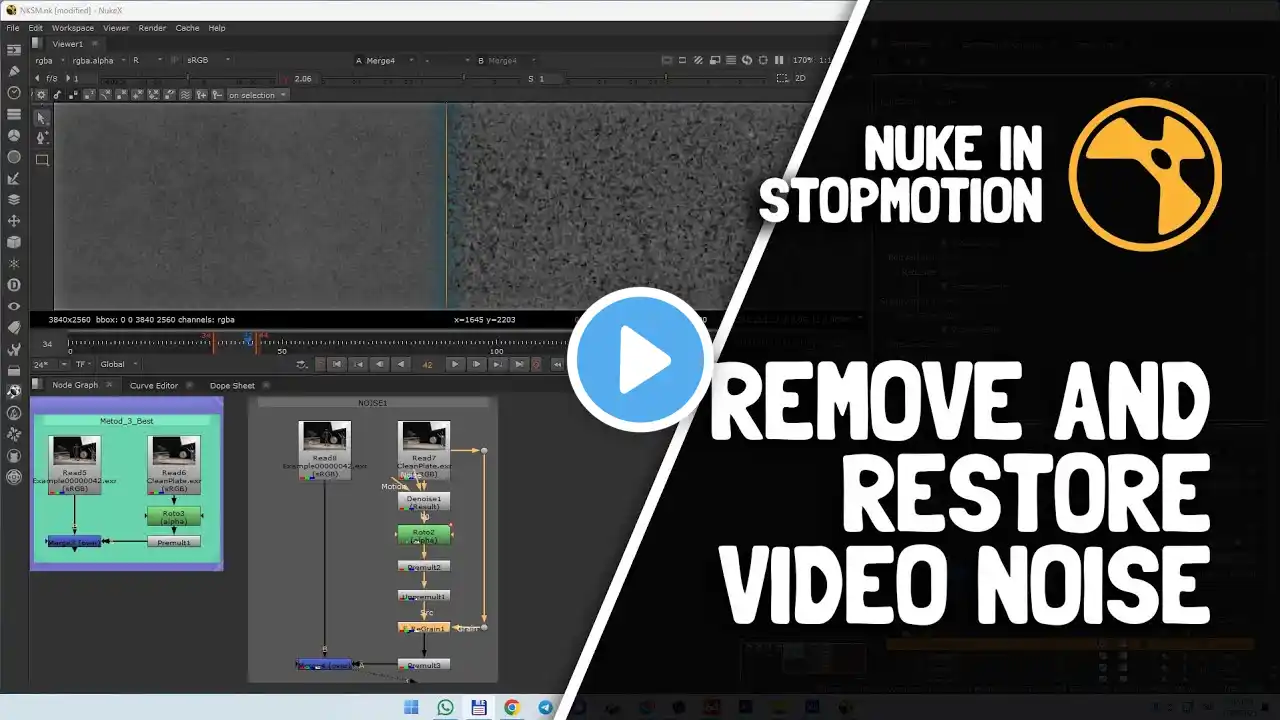This screenshot has width=1280, height=720.
Task: Open the Workspace menu
Action: point(72,28)
